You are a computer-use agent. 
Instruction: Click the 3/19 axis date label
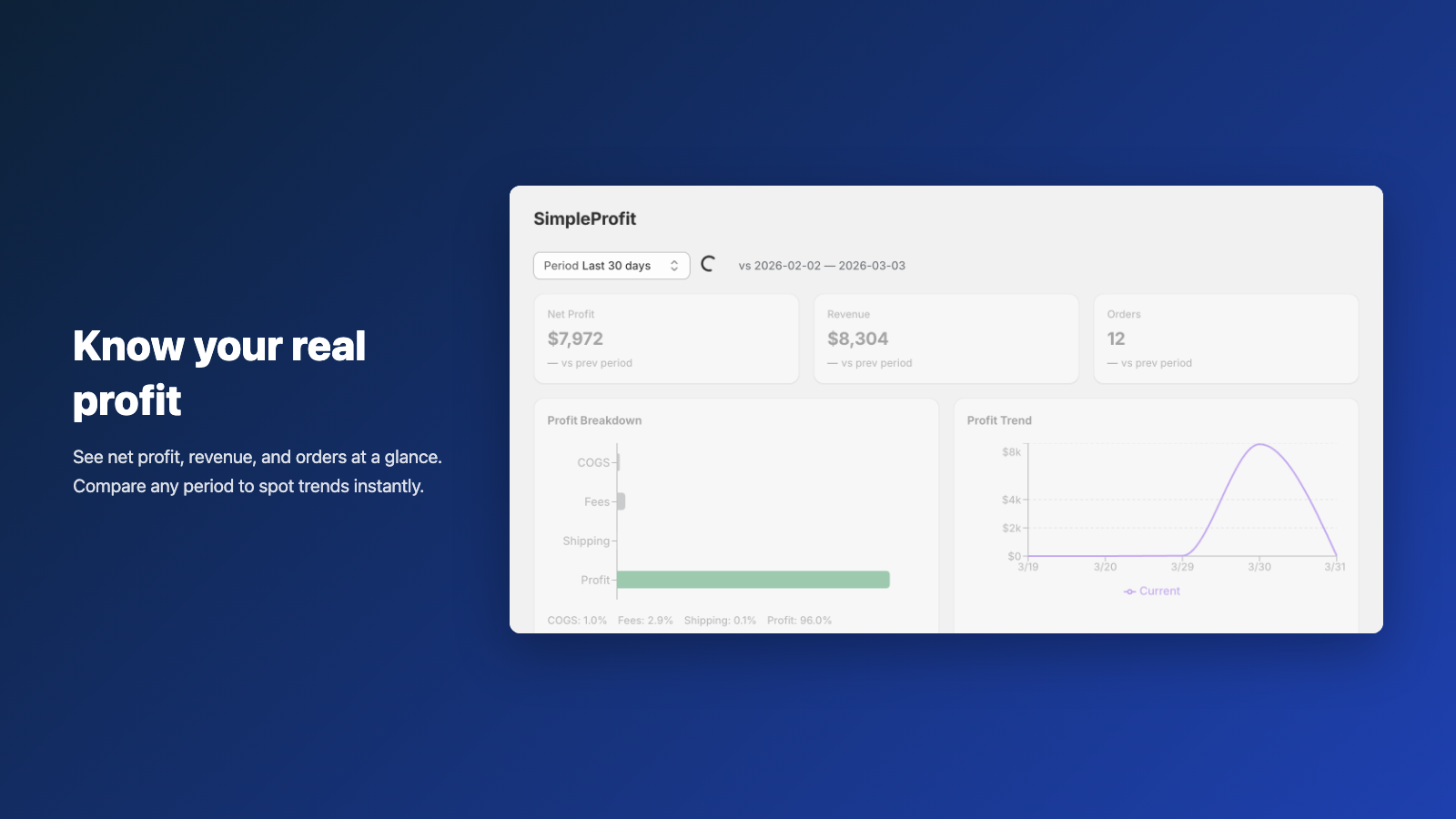tap(1027, 567)
